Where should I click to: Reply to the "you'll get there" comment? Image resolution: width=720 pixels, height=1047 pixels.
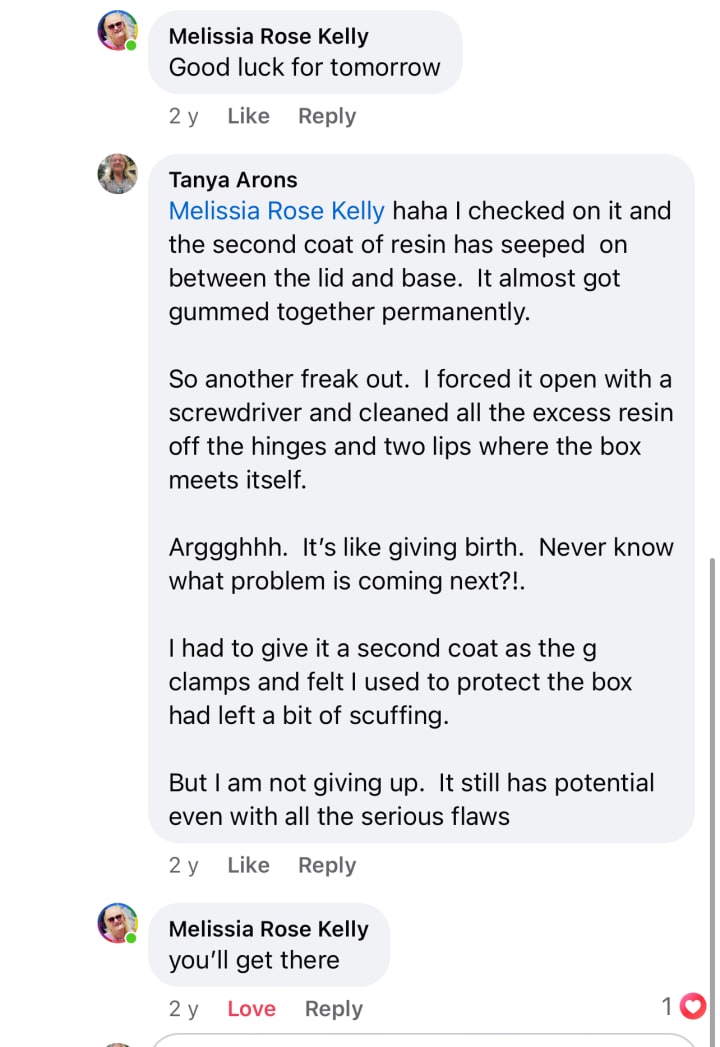click(334, 1009)
